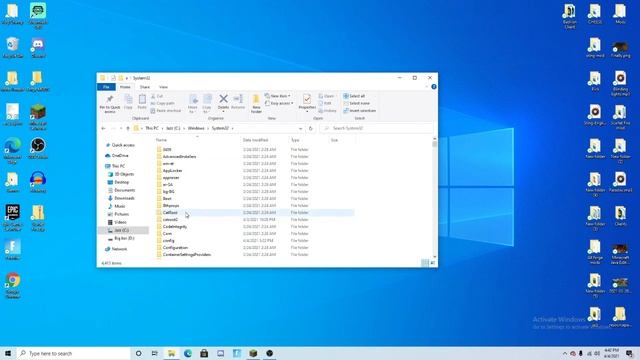Click Pin to Quick access in ribbon
The width and height of the screenshot is (640, 360).
coord(110,104)
